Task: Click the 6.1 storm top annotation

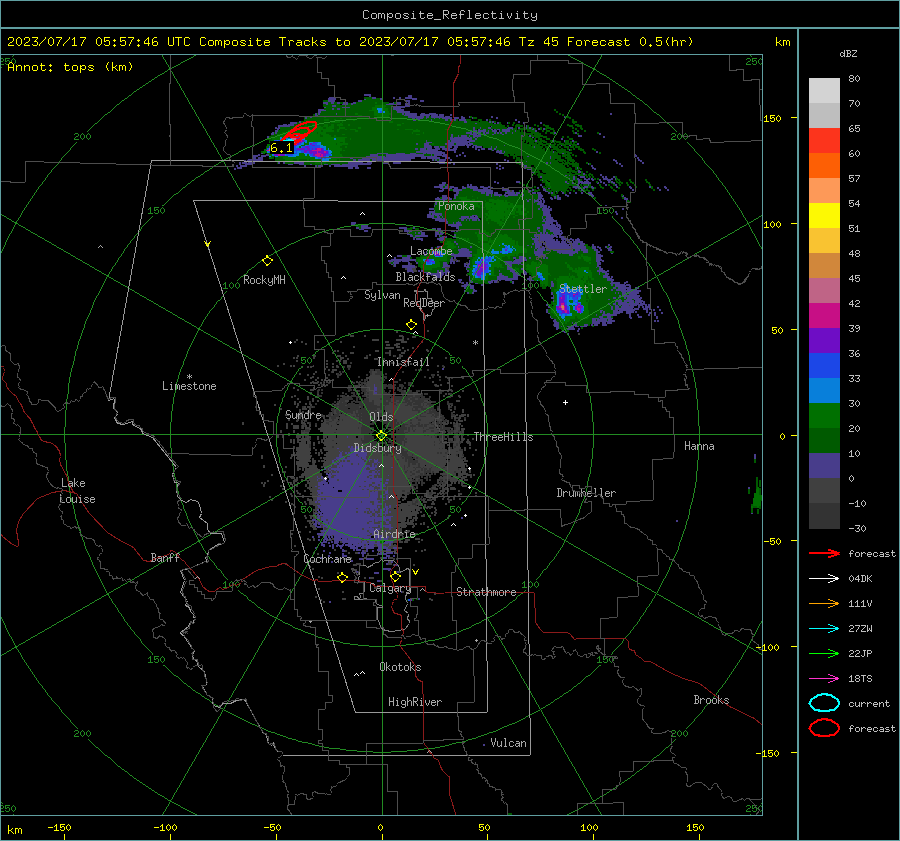Action: (x=281, y=148)
